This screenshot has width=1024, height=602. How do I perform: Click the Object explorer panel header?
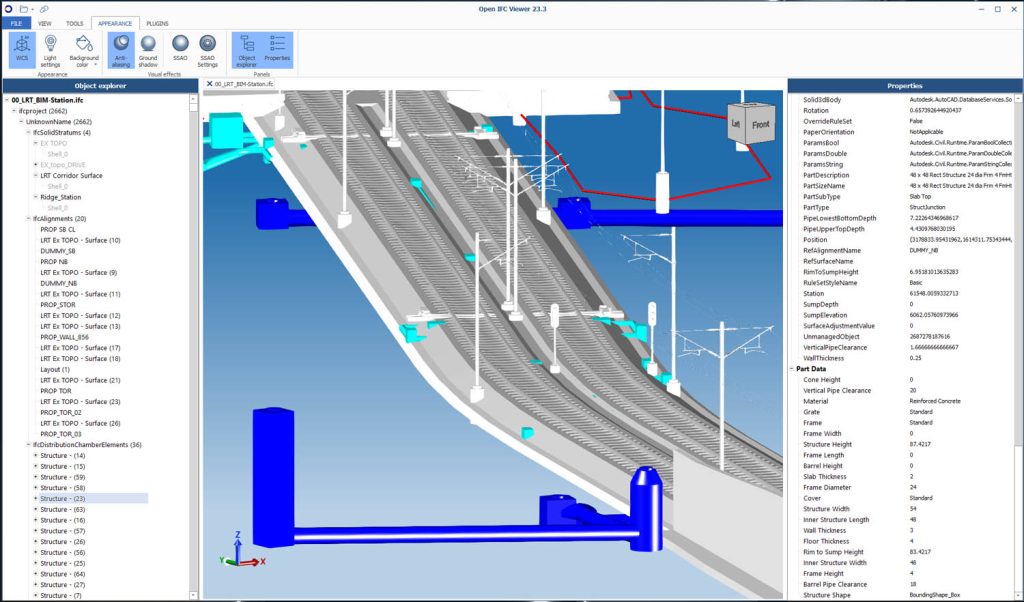100,86
